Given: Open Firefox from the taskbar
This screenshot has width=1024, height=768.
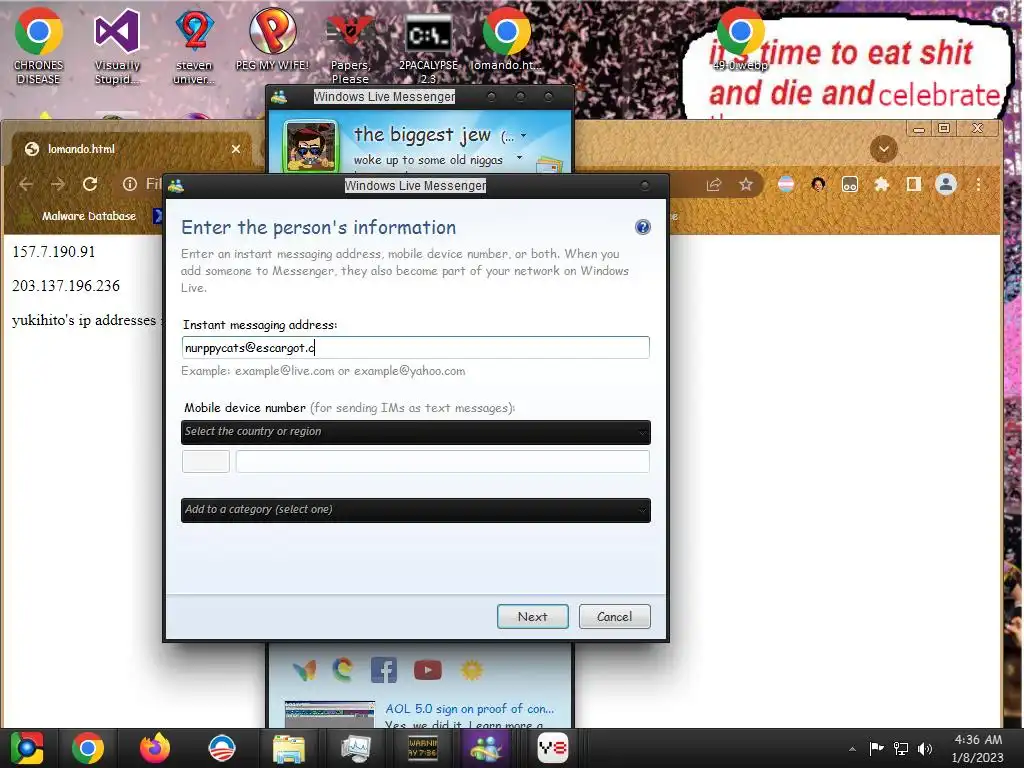Looking at the screenshot, I should click(x=155, y=748).
